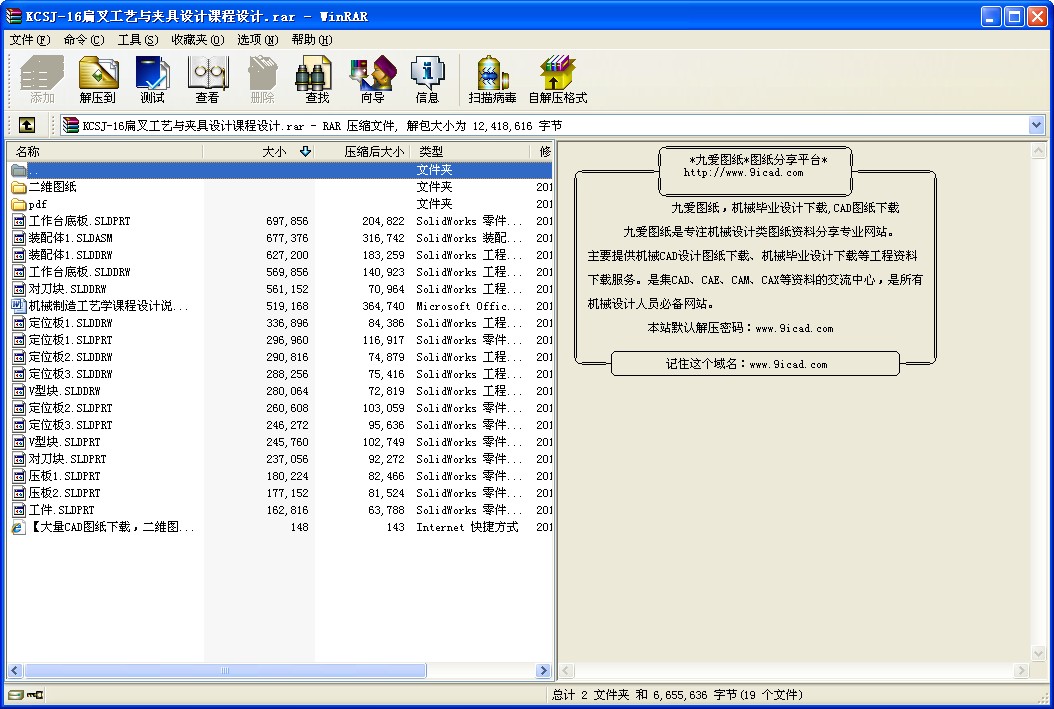Image resolution: width=1054 pixels, height=709 pixels.
Task: Open the 工具(S) menu
Action: (137, 40)
